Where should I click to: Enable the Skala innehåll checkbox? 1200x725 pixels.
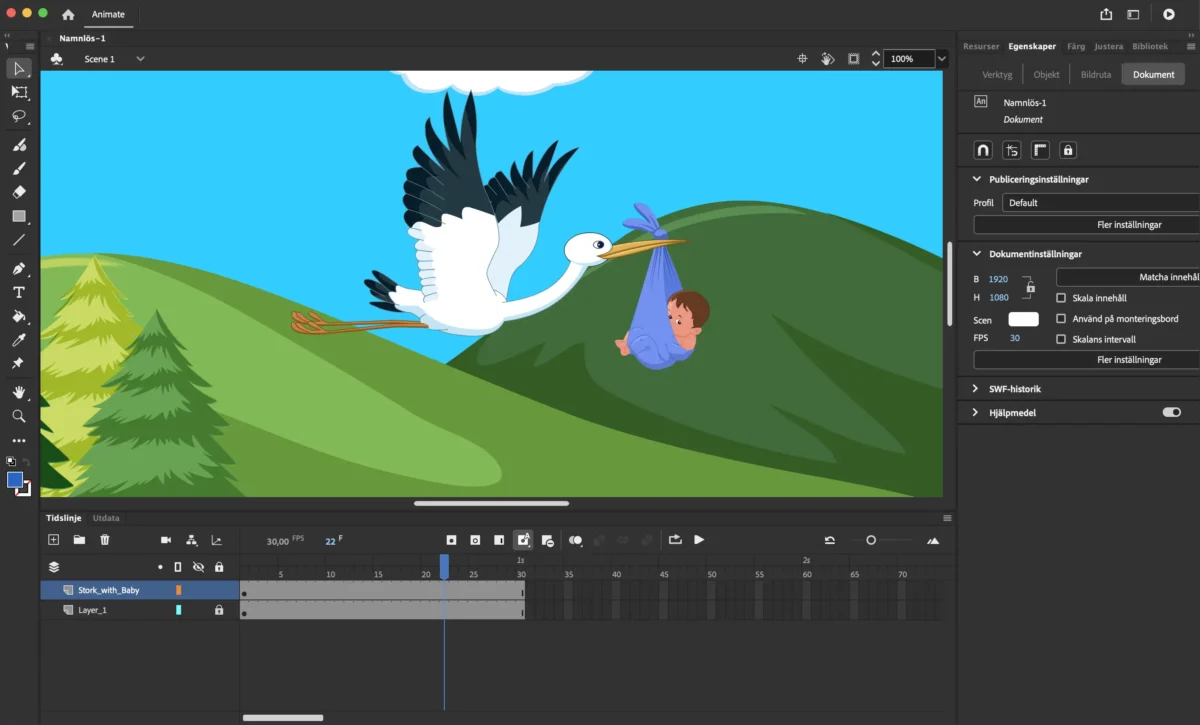(1061, 298)
